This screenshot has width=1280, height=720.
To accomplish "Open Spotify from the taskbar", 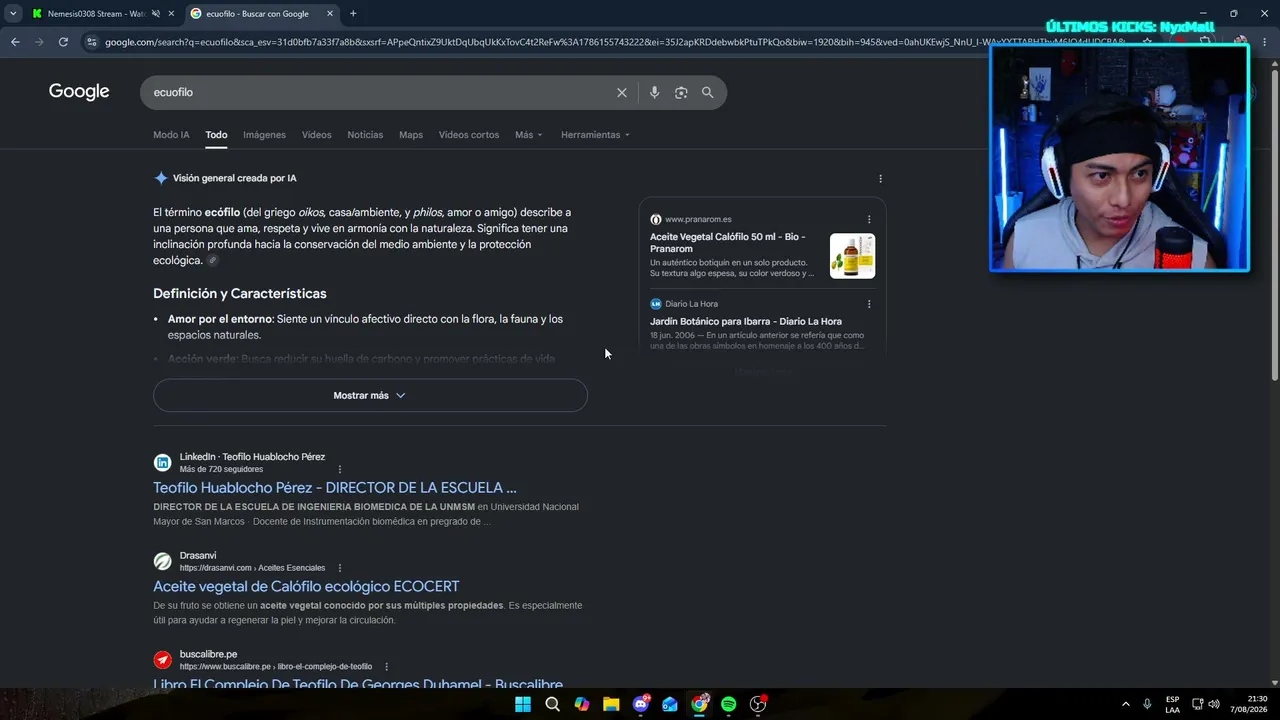I will (x=729, y=704).
